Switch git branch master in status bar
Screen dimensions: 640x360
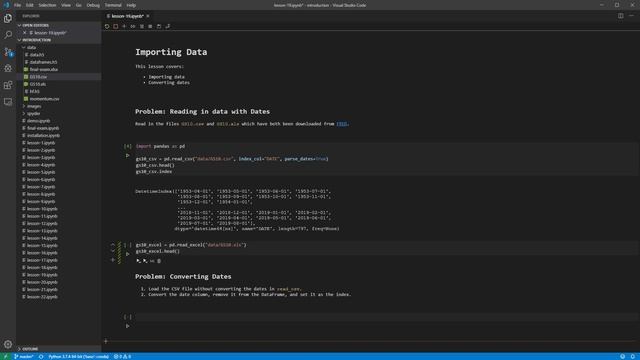[24, 356]
